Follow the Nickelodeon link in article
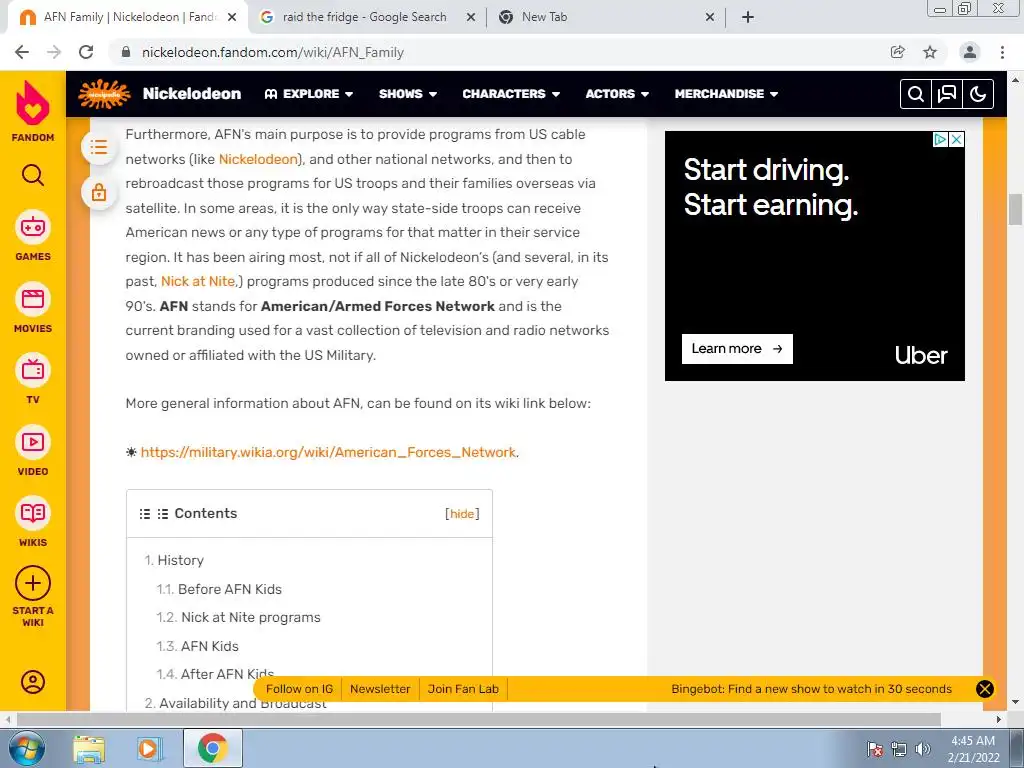1024x768 pixels. (x=258, y=159)
